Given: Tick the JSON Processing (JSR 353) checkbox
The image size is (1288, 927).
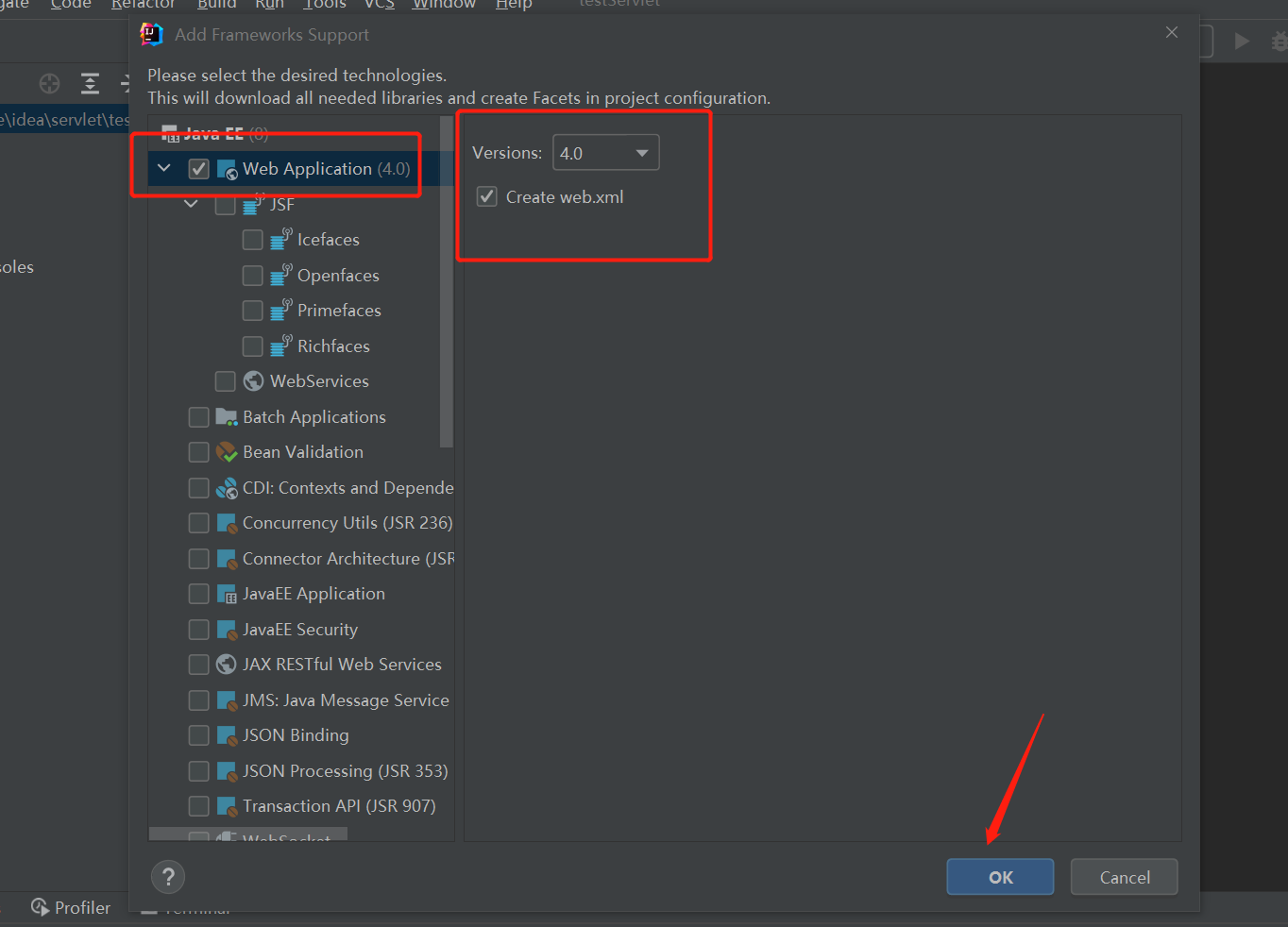Looking at the screenshot, I should coord(199,771).
